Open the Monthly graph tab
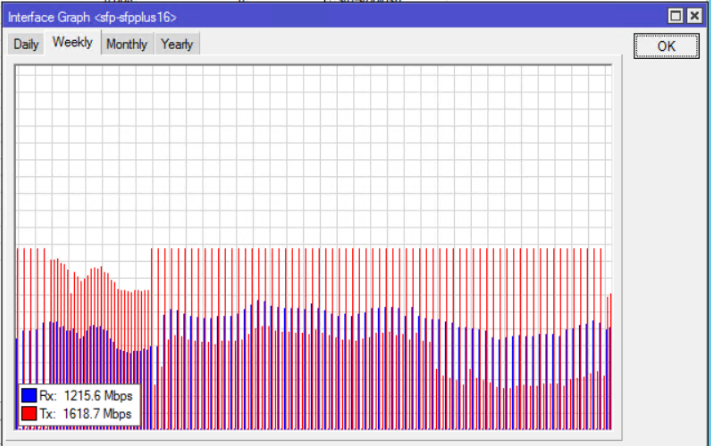 pos(127,44)
